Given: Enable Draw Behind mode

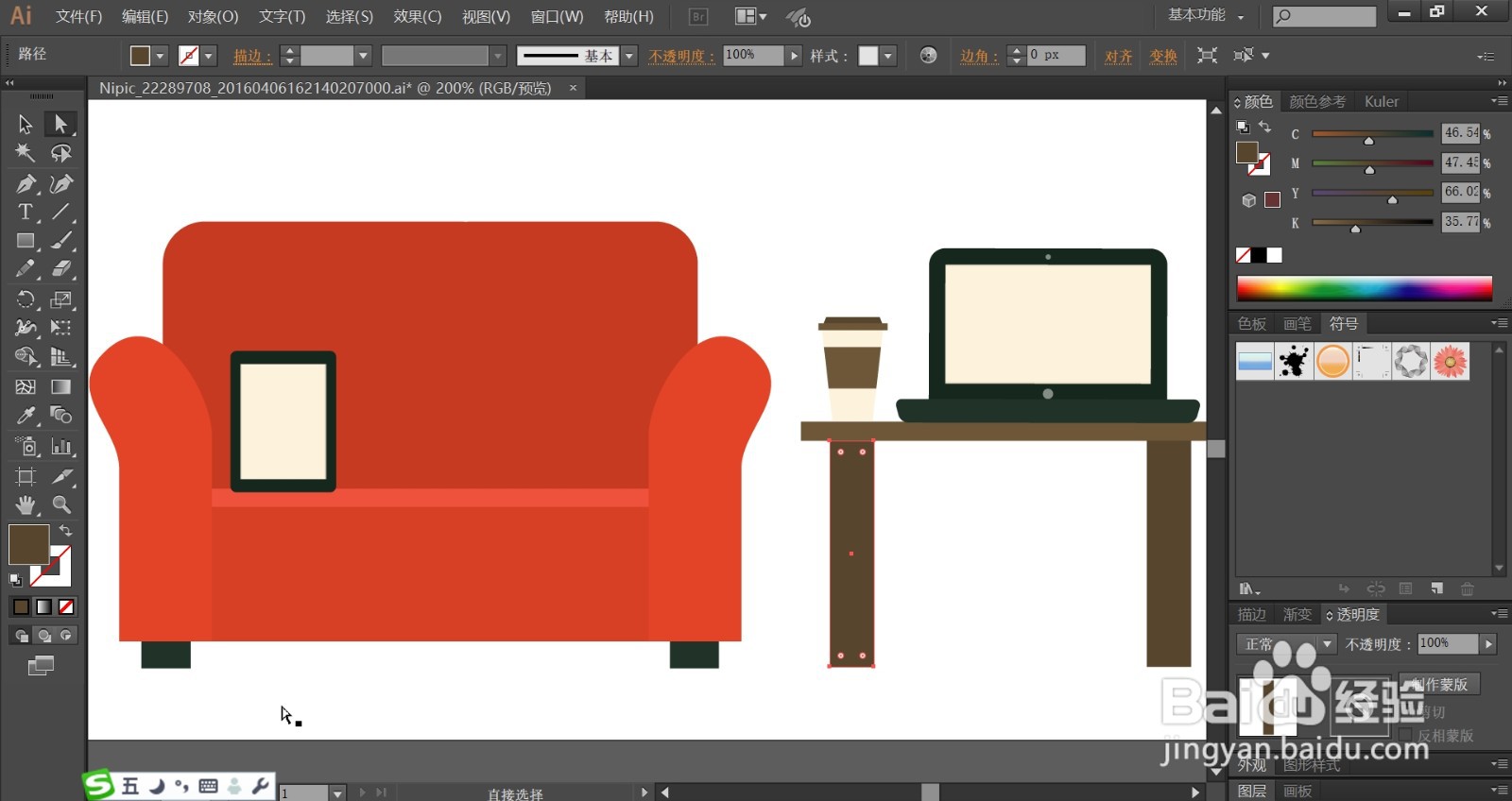Looking at the screenshot, I should 43,636.
